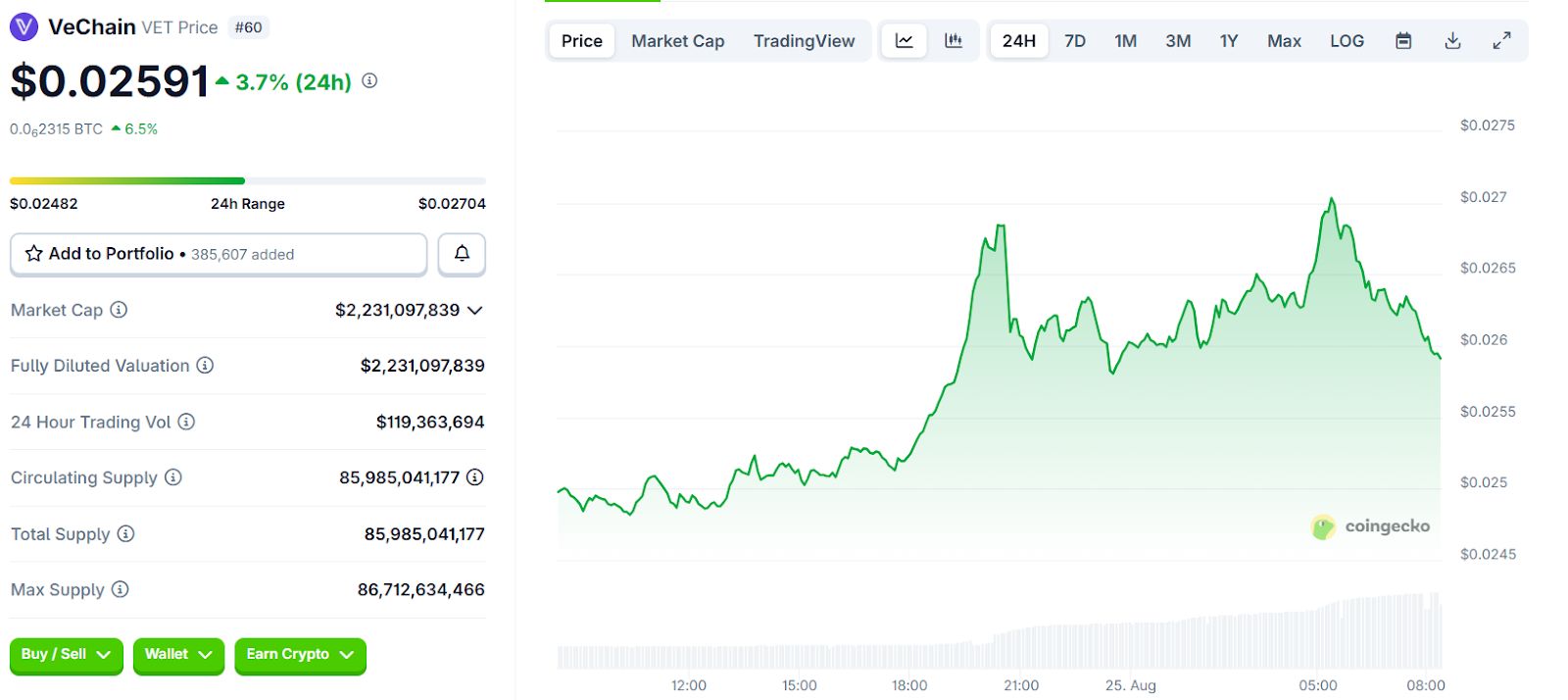
Task: Toggle LOG scale on chart
Action: (x=1347, y=41)
